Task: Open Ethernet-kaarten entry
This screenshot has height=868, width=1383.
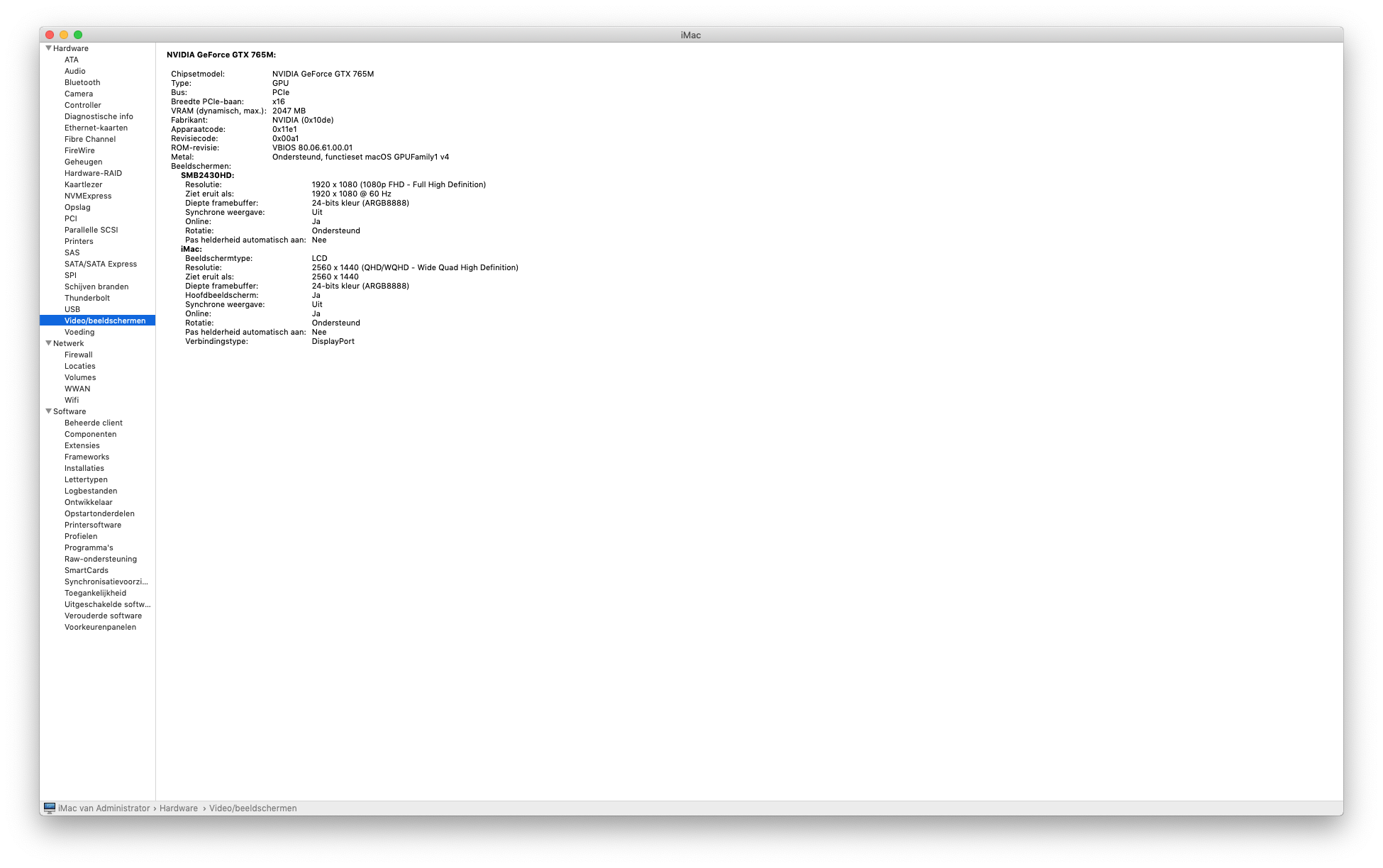Action: tap(96, 128)
